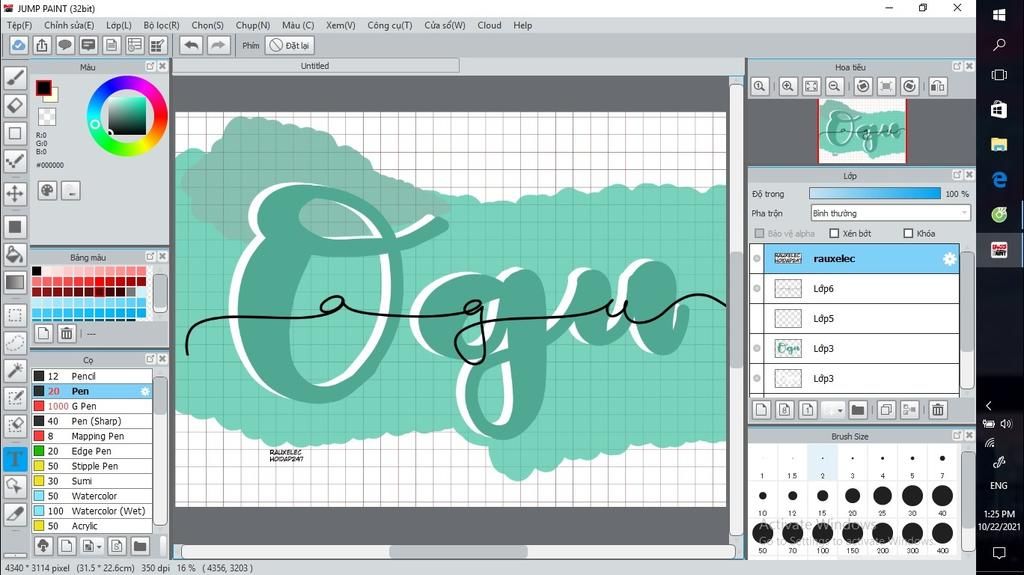Select the Watercolor (Wet) brush

point(91,511)
